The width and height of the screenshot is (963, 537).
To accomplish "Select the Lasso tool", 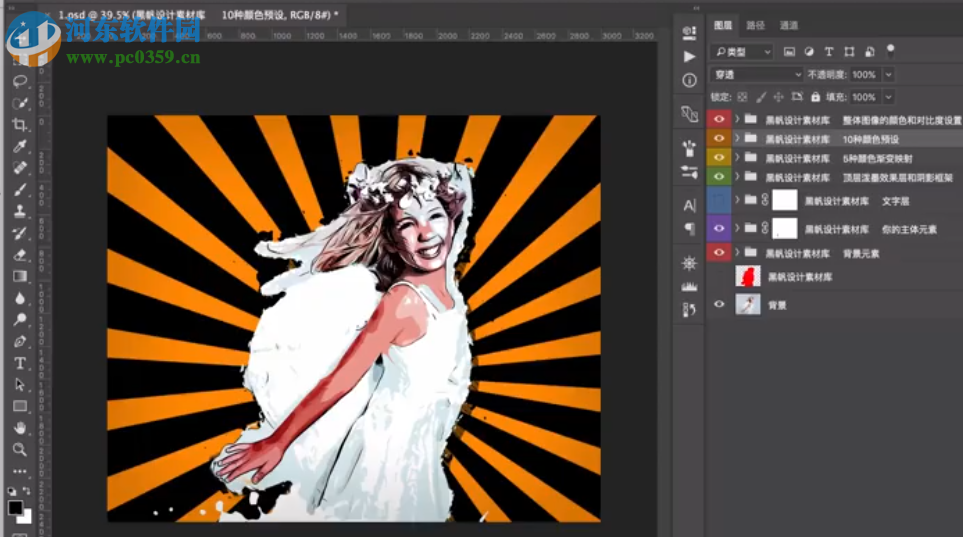I will (20, 81).
